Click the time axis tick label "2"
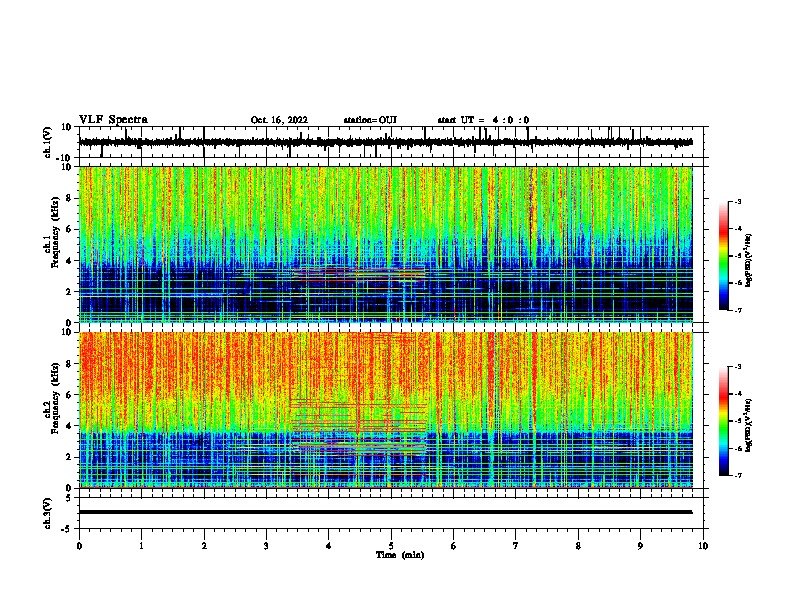Image resolution: width=792 pixels, height=612 pixels. click(204, 546)
